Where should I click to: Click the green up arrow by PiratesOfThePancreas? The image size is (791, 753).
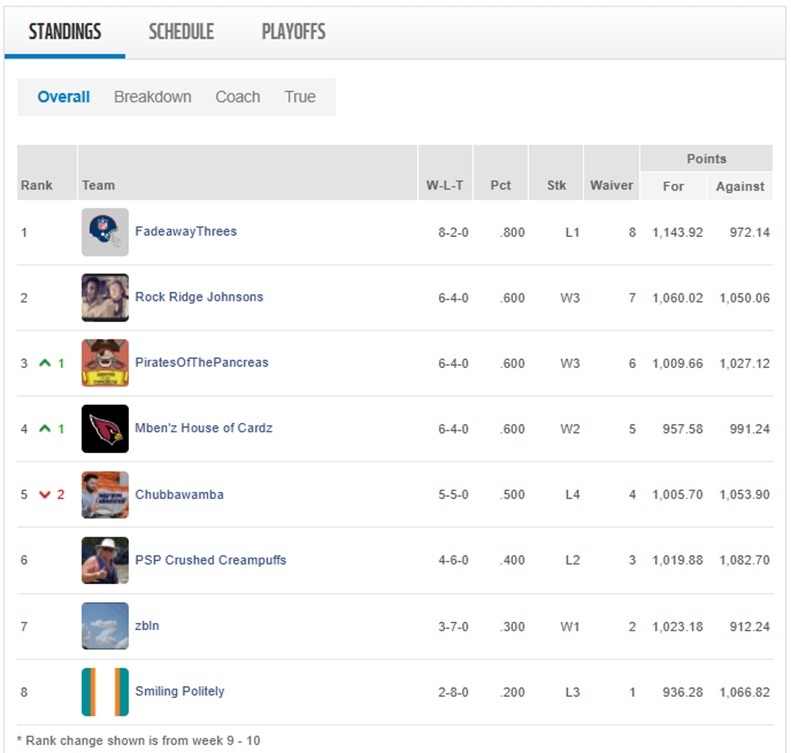coord(45,363)
